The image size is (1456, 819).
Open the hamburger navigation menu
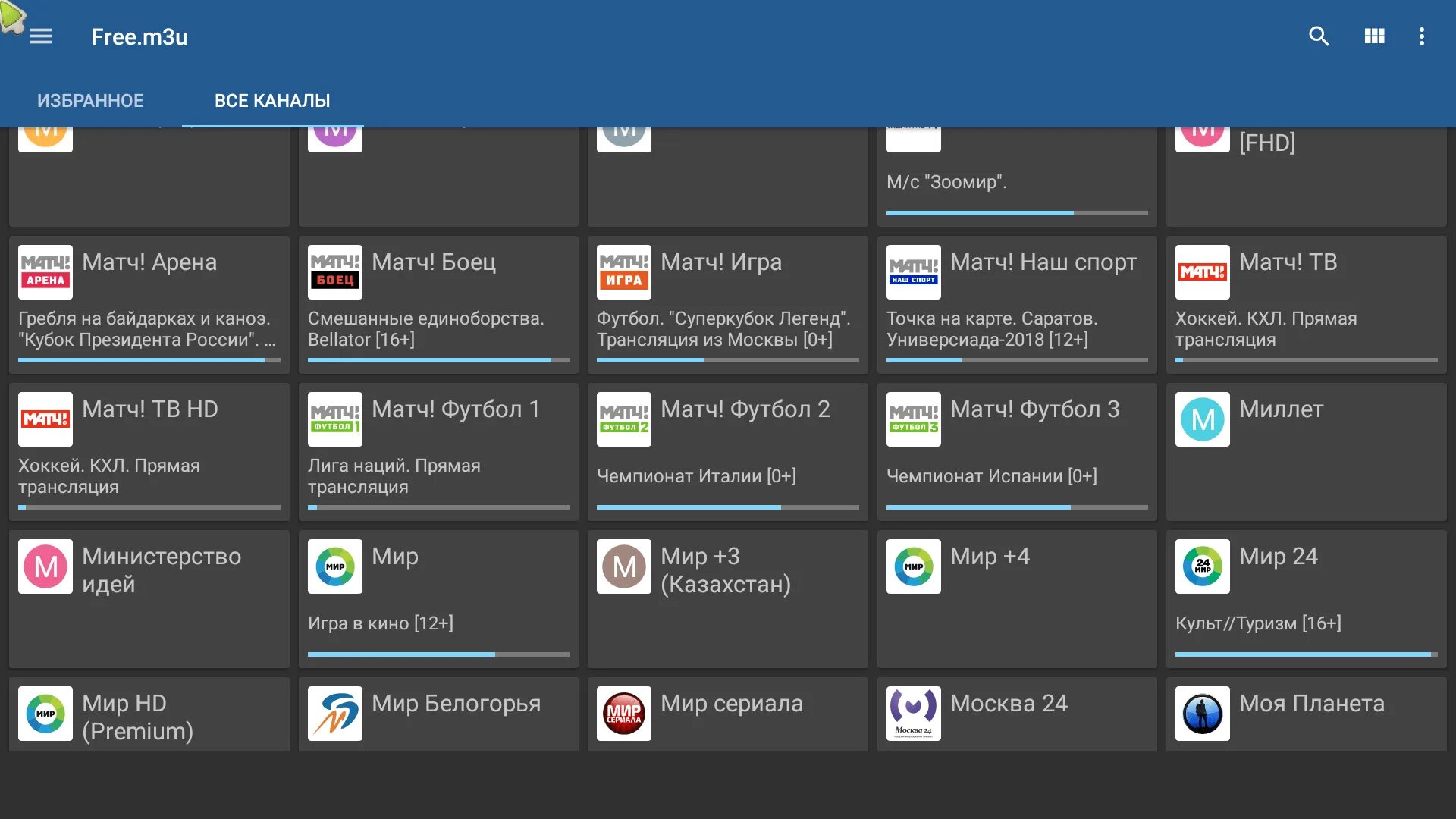click(41, 36)
